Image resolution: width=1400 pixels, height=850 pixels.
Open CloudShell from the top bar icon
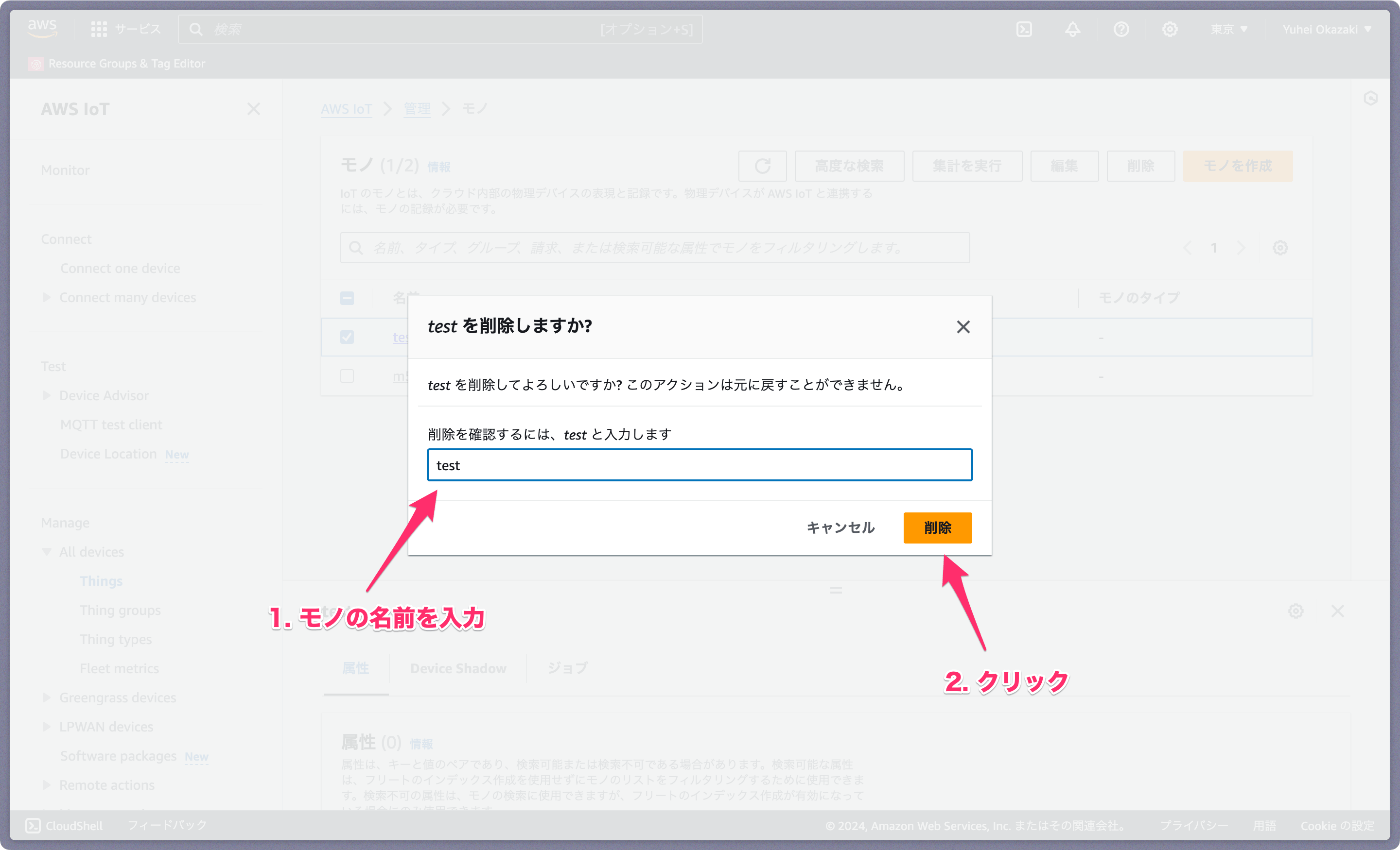1024,29
